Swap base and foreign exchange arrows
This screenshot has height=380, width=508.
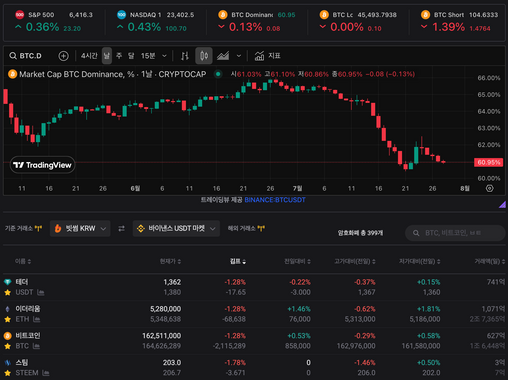121,228
